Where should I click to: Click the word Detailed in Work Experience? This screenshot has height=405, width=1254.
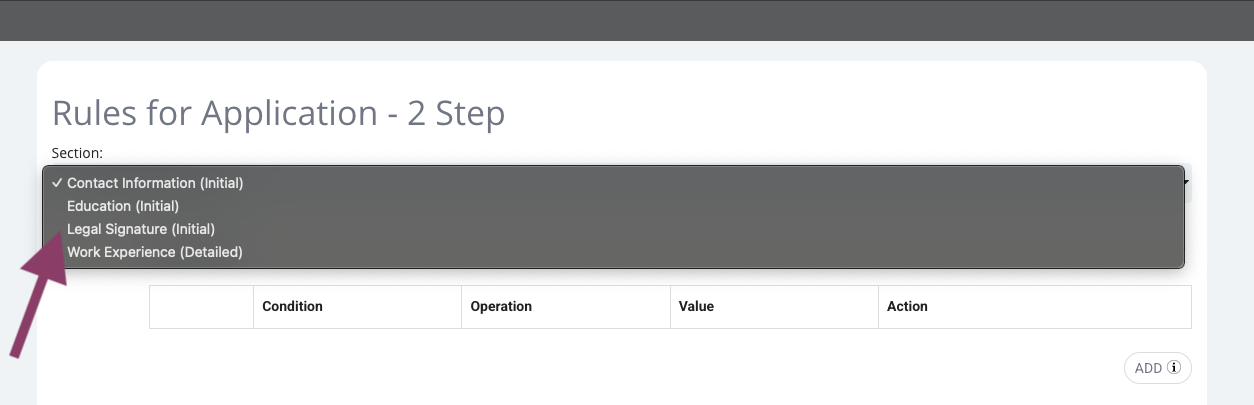point(211,252)
